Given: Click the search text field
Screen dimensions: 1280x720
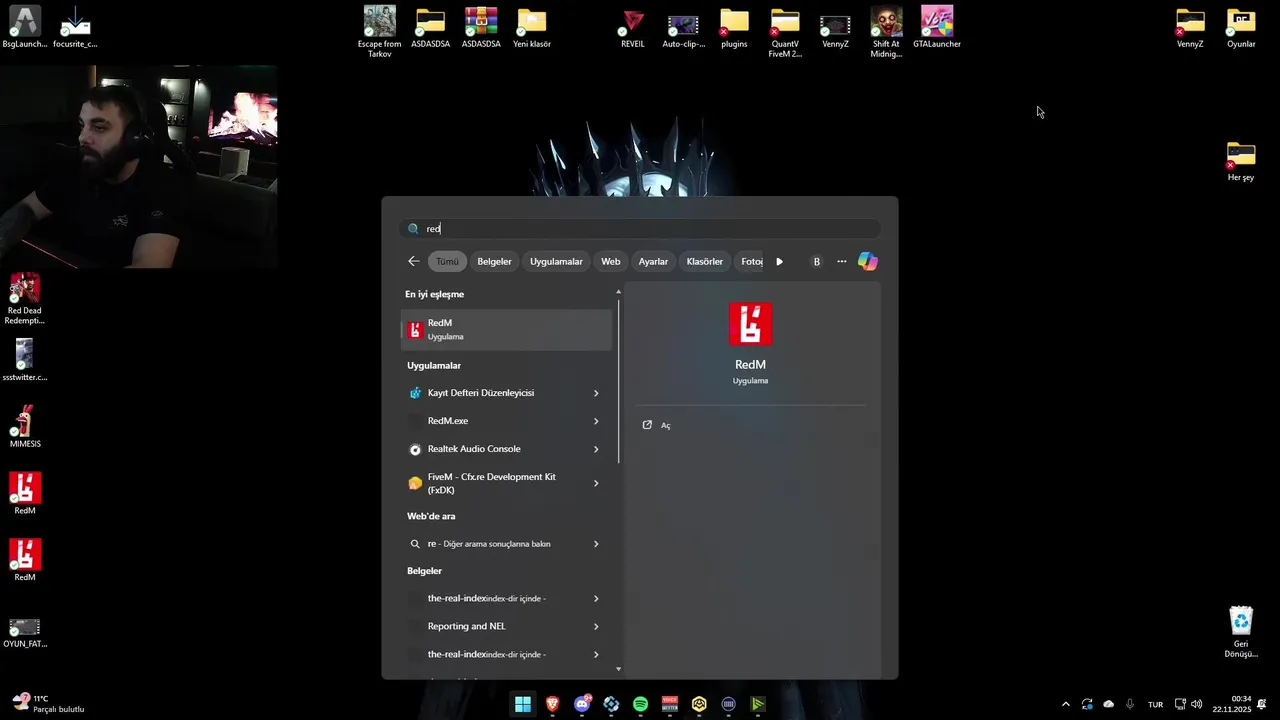Looking at the screenshot, I should click(640, 228).
